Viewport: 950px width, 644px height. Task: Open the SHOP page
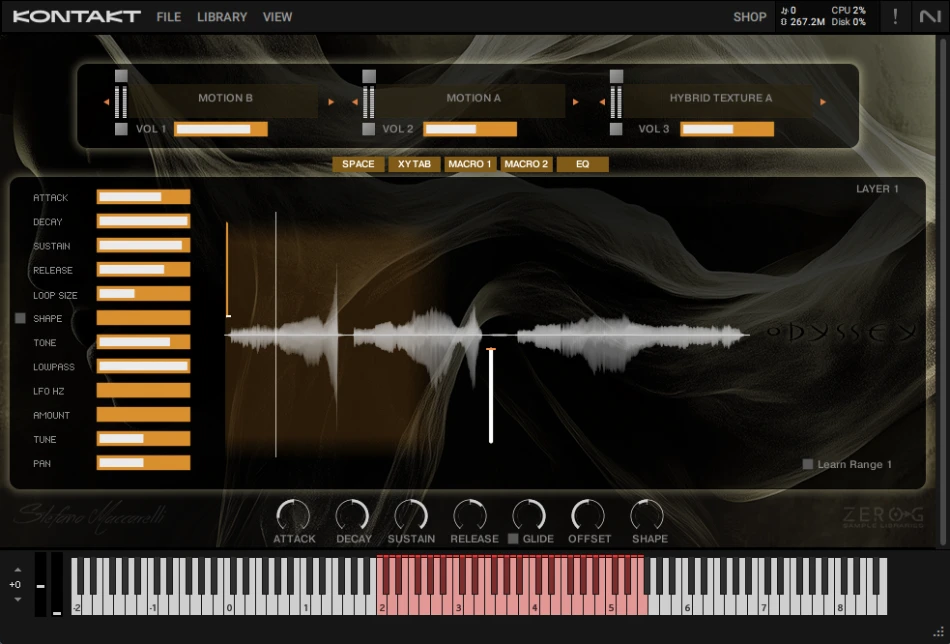[750, 16]
